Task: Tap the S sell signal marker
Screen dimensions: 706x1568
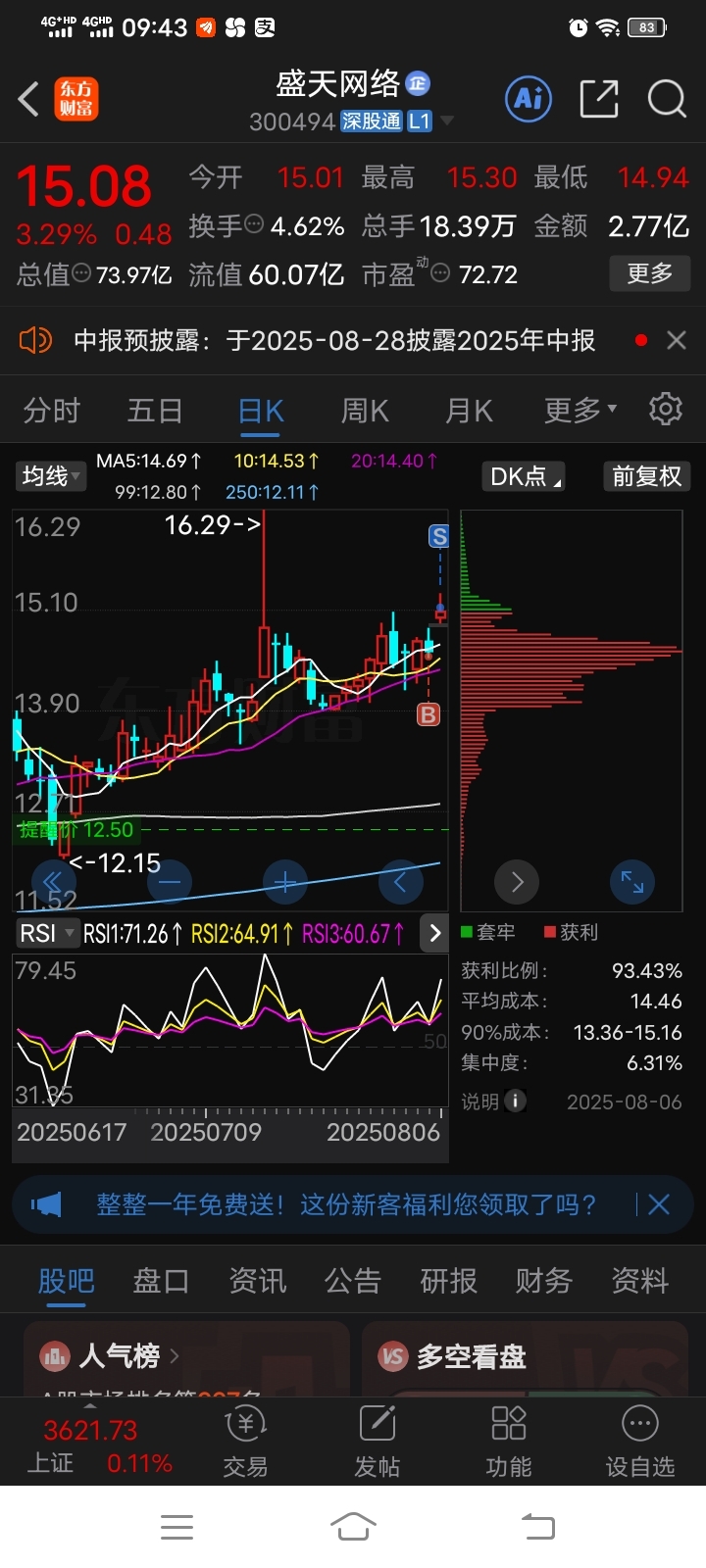Action: pyautogui.click(x=439, y=536)
